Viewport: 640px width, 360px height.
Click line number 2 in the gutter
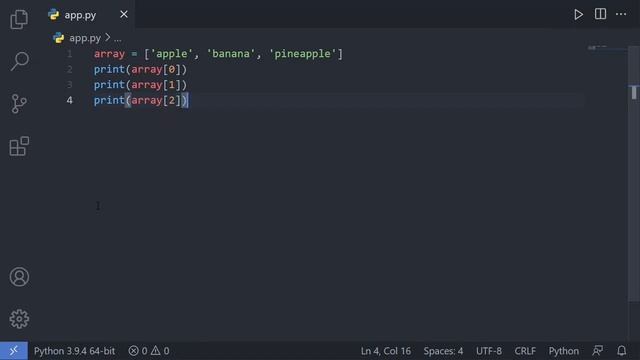pyautogui.click(x=70, y=69)
